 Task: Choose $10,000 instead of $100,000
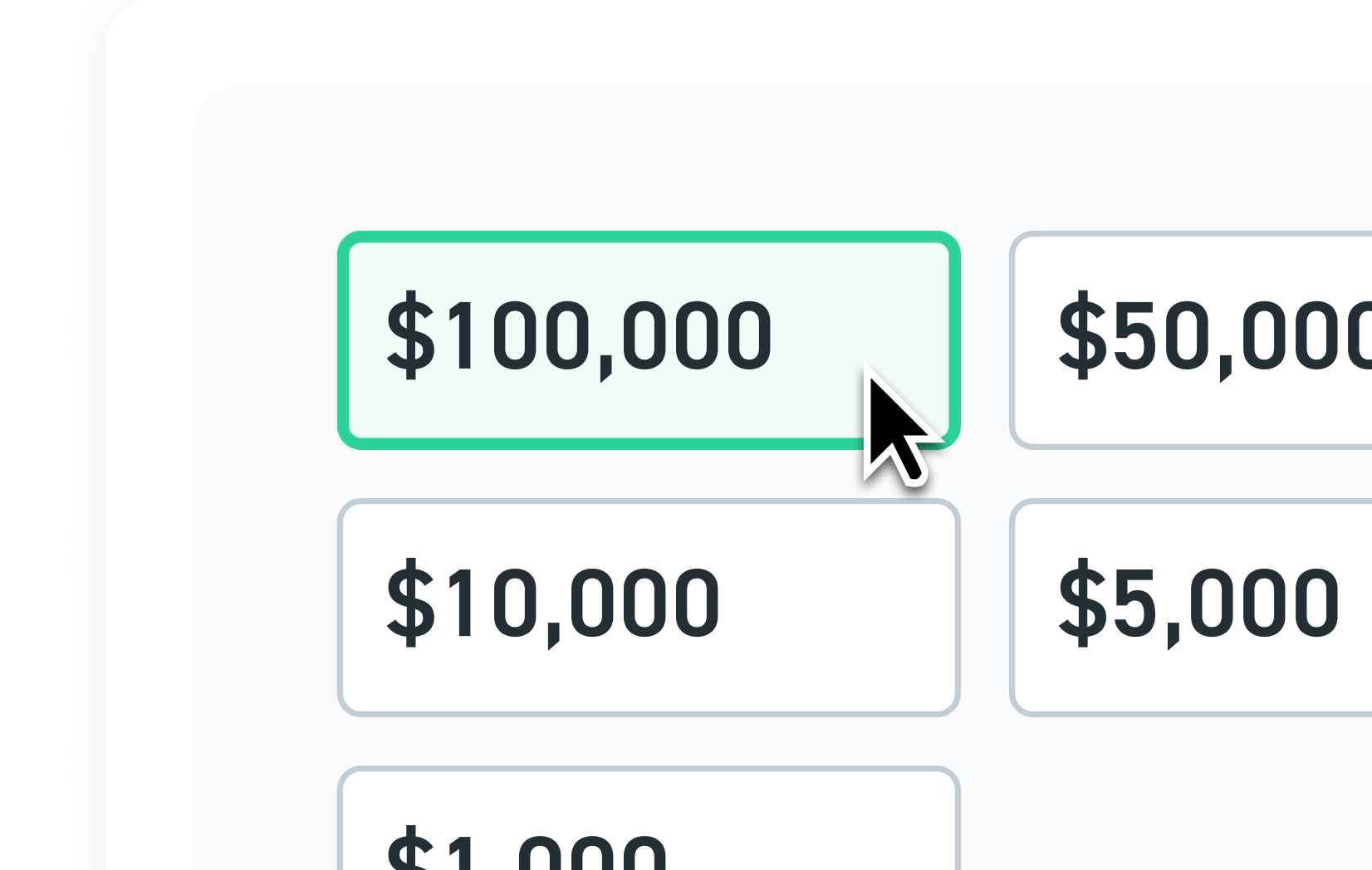pyautogui.click(x=648, y=604)
